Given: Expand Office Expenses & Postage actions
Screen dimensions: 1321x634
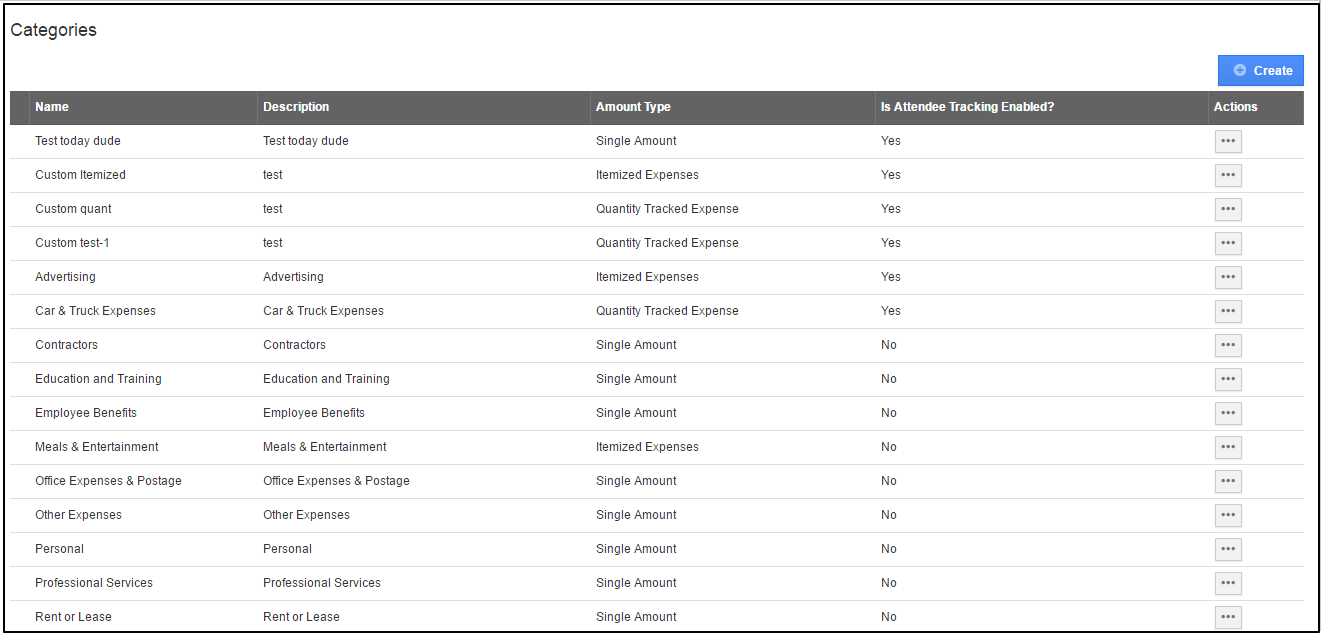Looking at the screenshot, I should pos(1228,481).
